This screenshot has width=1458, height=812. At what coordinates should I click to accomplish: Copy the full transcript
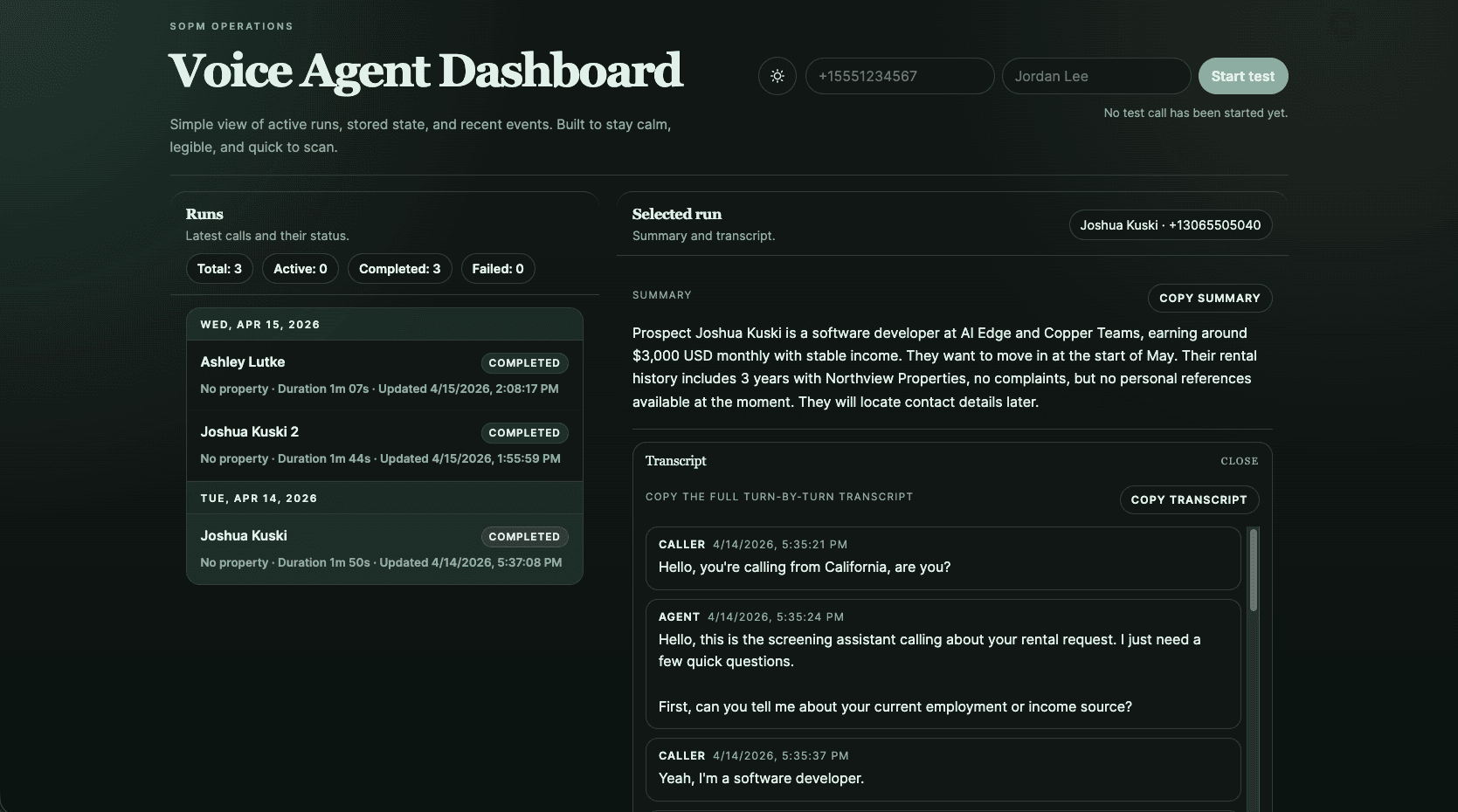pyautogui.click(x=1189, y=499)
